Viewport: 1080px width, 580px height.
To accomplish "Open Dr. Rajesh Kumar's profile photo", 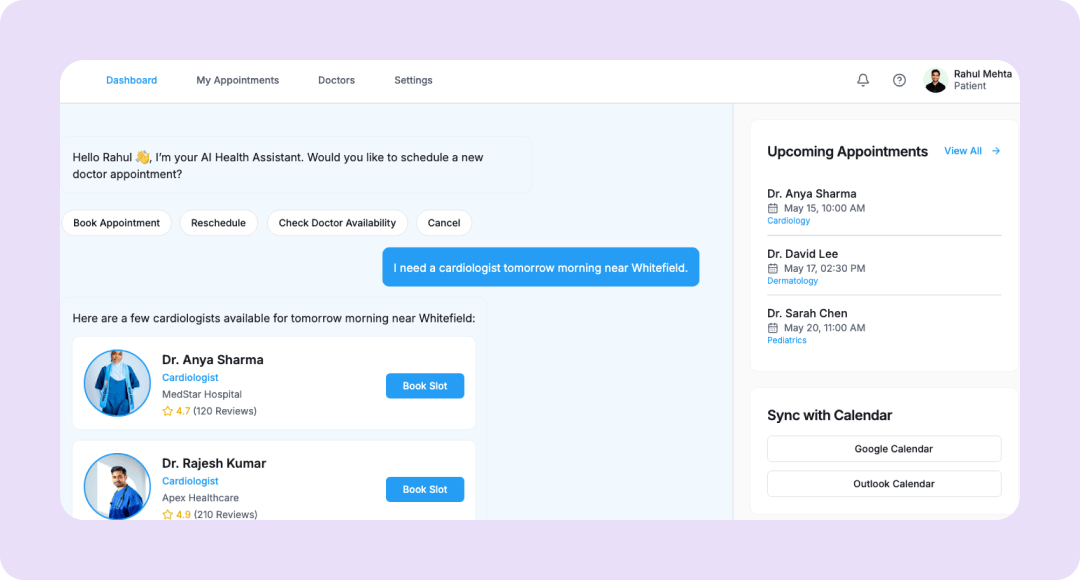I will tap(117, 486).
